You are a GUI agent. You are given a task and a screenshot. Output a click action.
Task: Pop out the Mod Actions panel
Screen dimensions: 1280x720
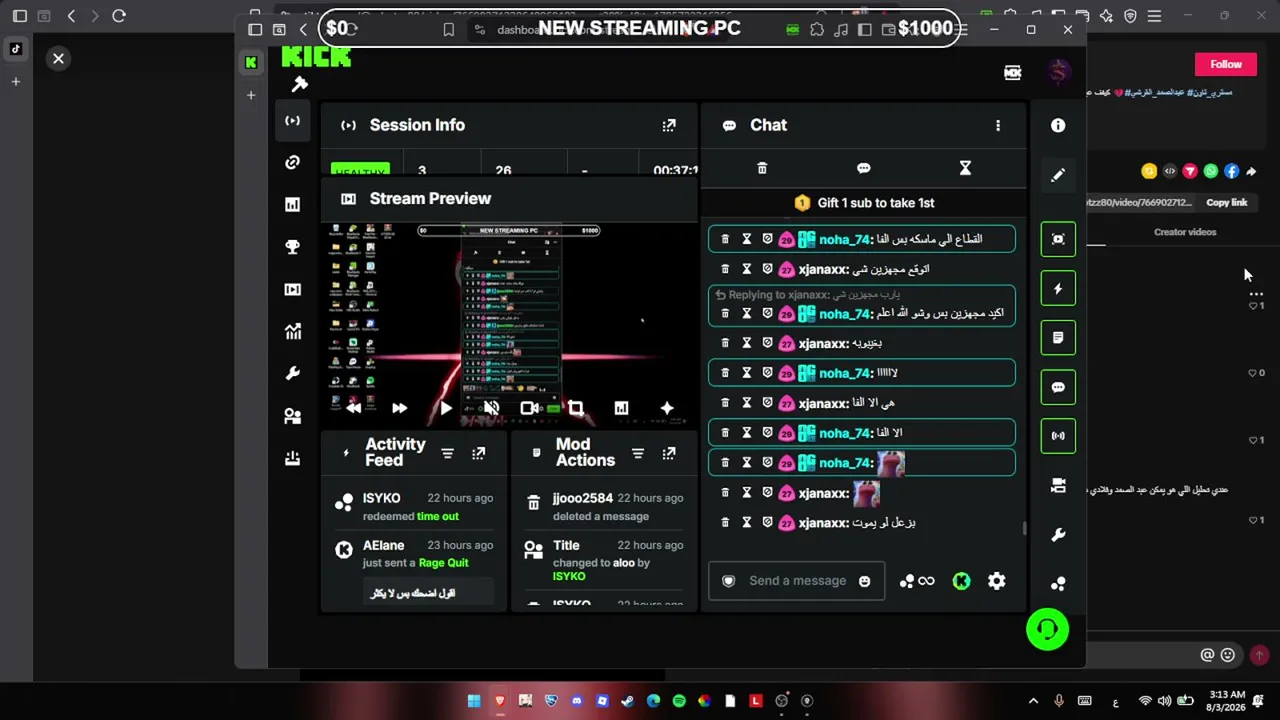(669, 454)
